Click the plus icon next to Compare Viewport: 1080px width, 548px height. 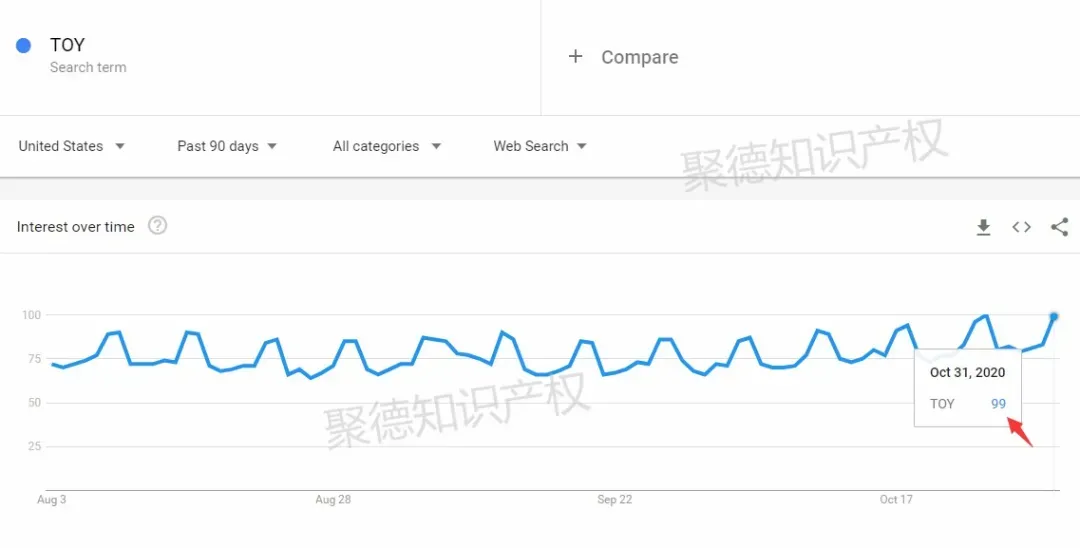click(575, 56)
